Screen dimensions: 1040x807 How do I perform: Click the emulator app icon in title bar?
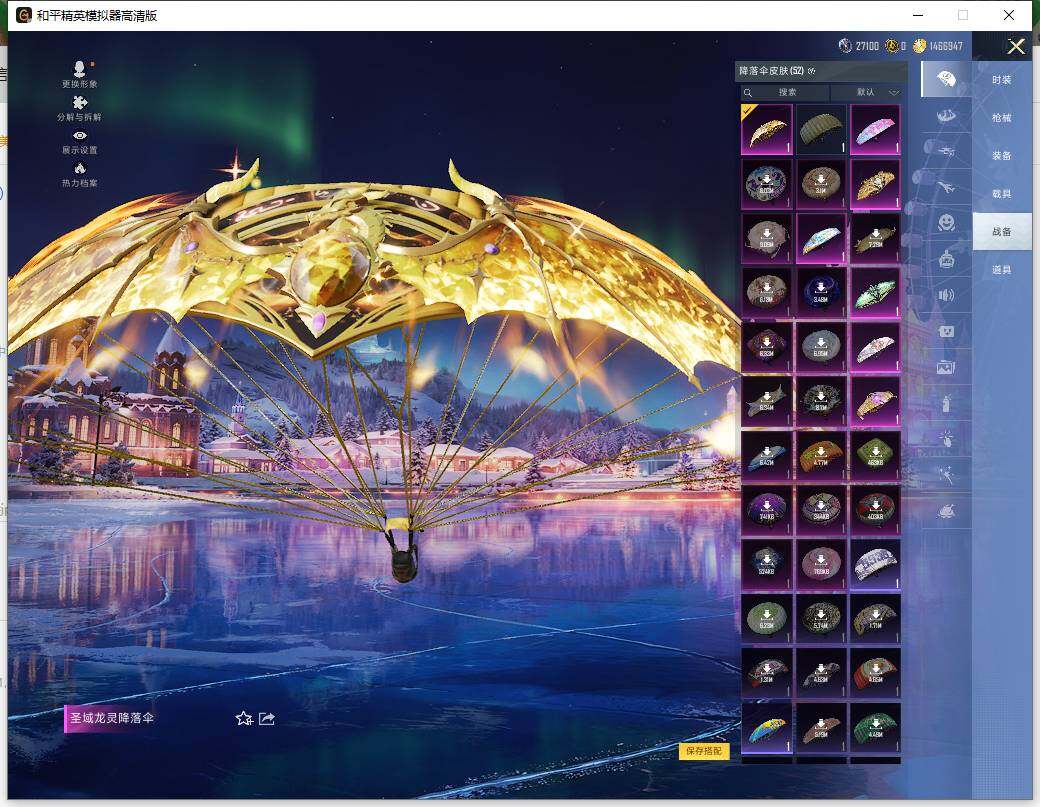[24, 15]
